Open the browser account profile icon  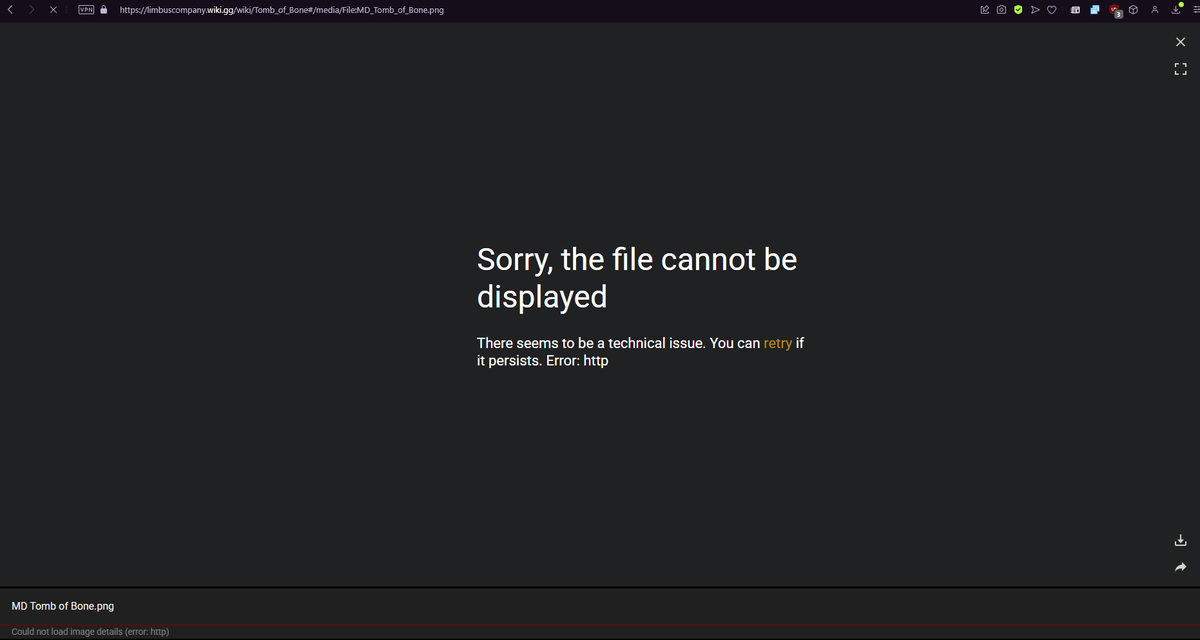[x=1155, y=10]
